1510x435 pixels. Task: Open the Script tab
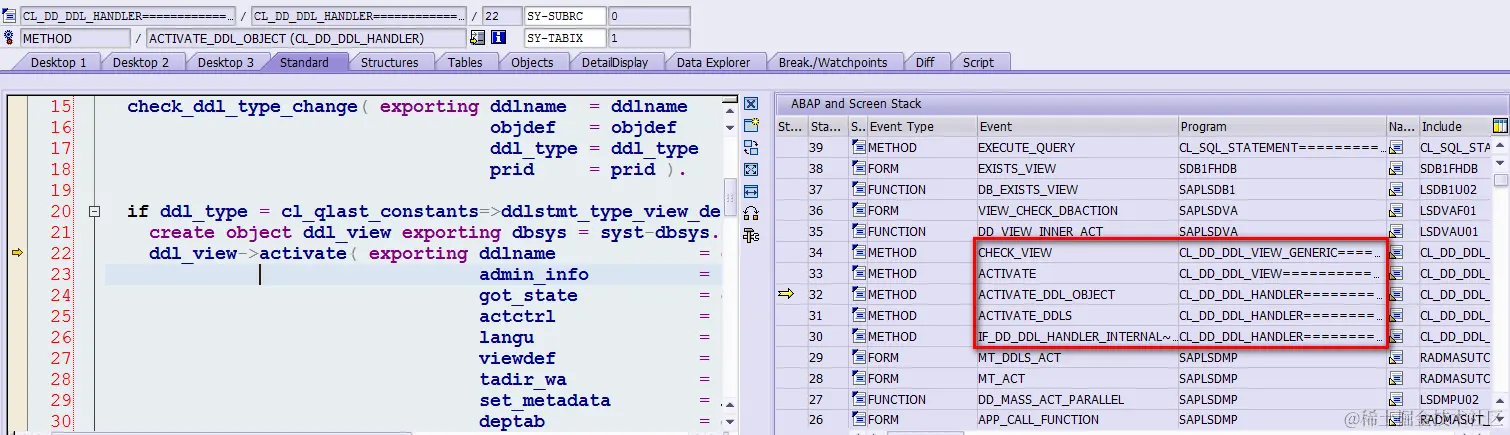(978, 62)
